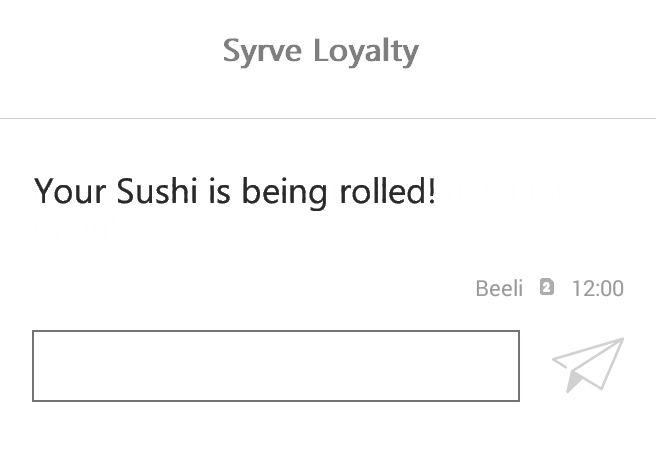Focus the message reply input field
Viewport: 656px width, 449px height.
coord(275,365)
